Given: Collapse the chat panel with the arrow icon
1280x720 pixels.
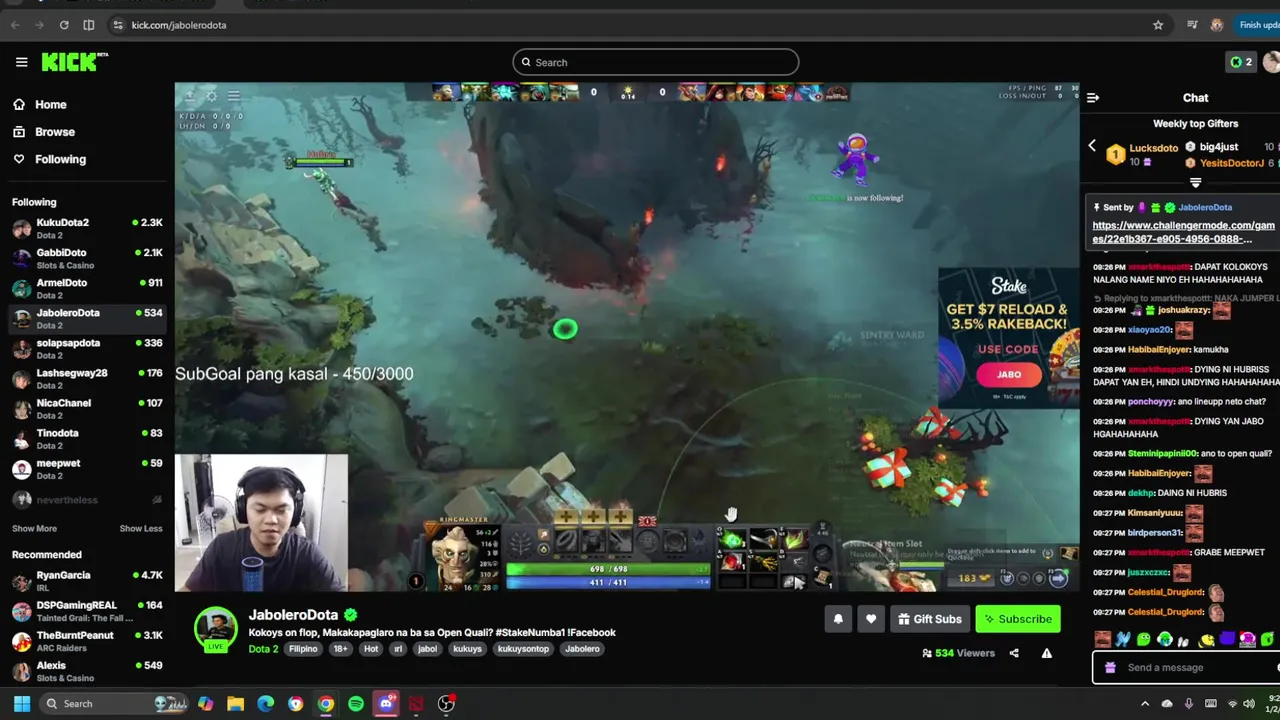Looking at the screenshot, I should 1093,98.
